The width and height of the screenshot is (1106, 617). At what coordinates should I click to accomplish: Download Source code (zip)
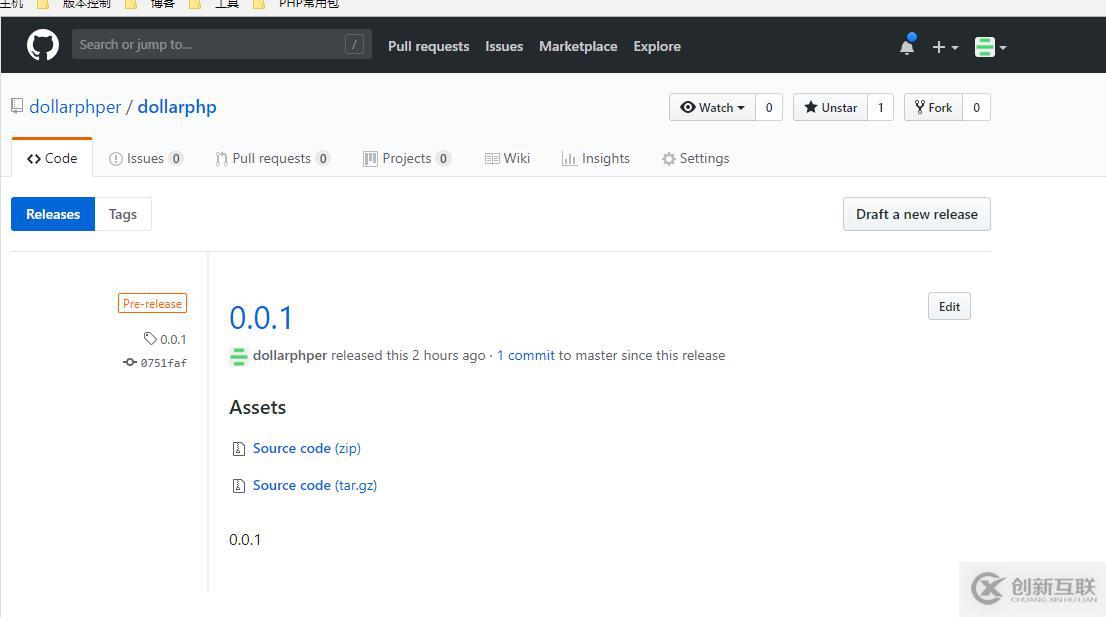pyautogui.click(x=306, y=448)
